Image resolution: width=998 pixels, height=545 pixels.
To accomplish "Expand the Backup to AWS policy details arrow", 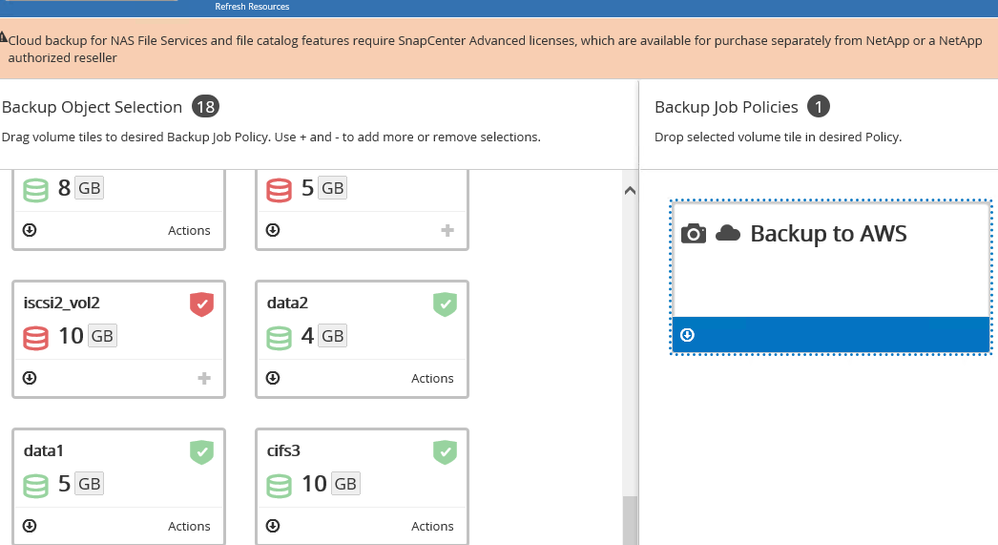I will click(x=687, y=335).
